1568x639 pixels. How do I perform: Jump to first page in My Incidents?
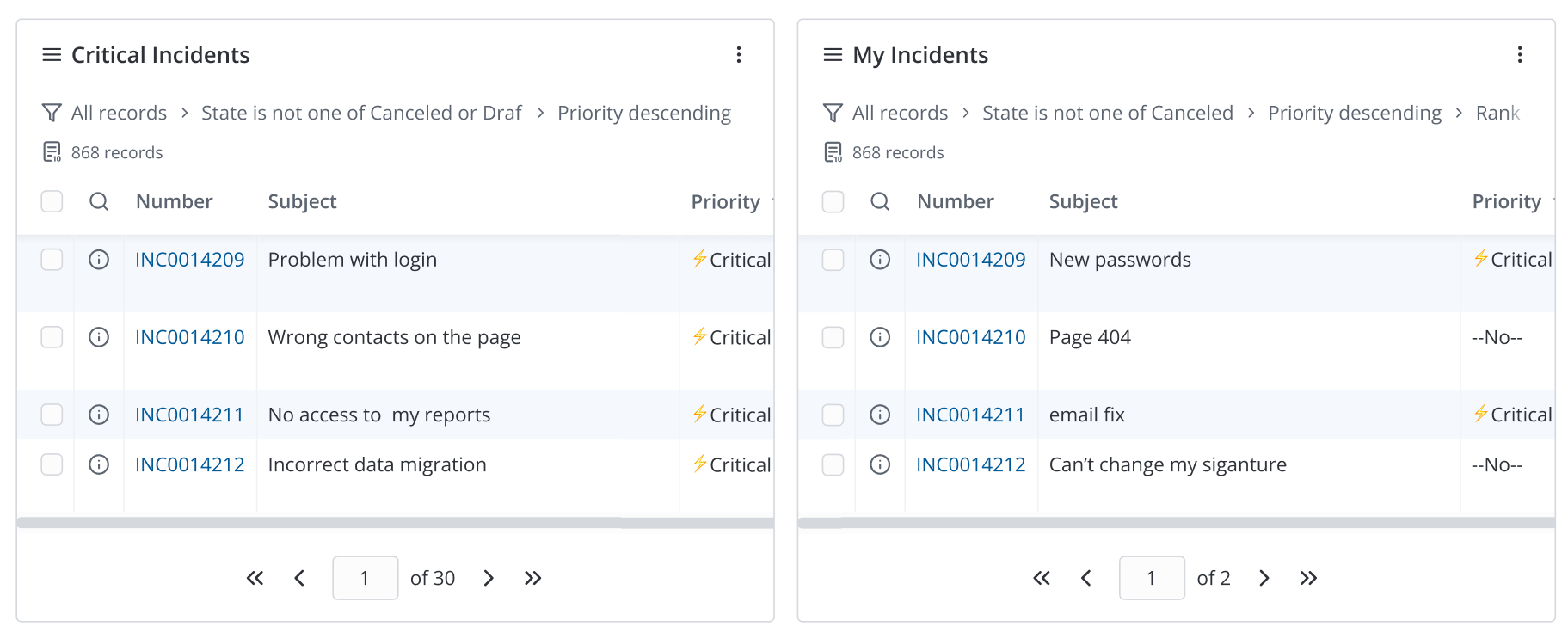[1042, 578]
